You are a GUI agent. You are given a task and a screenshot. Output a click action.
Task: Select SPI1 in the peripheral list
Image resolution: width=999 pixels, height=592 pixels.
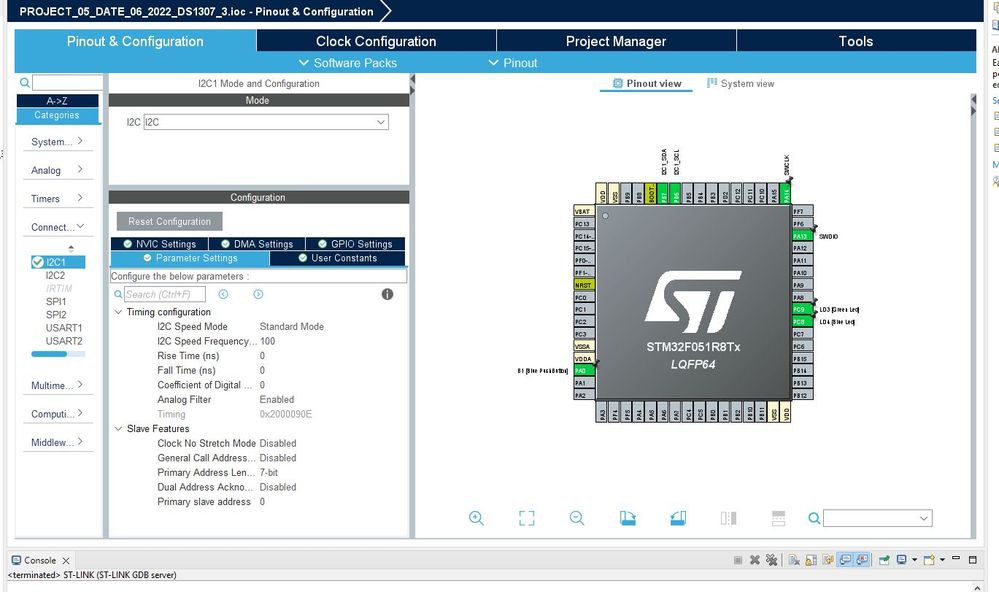pyautogui.click(x=56, y=301)
